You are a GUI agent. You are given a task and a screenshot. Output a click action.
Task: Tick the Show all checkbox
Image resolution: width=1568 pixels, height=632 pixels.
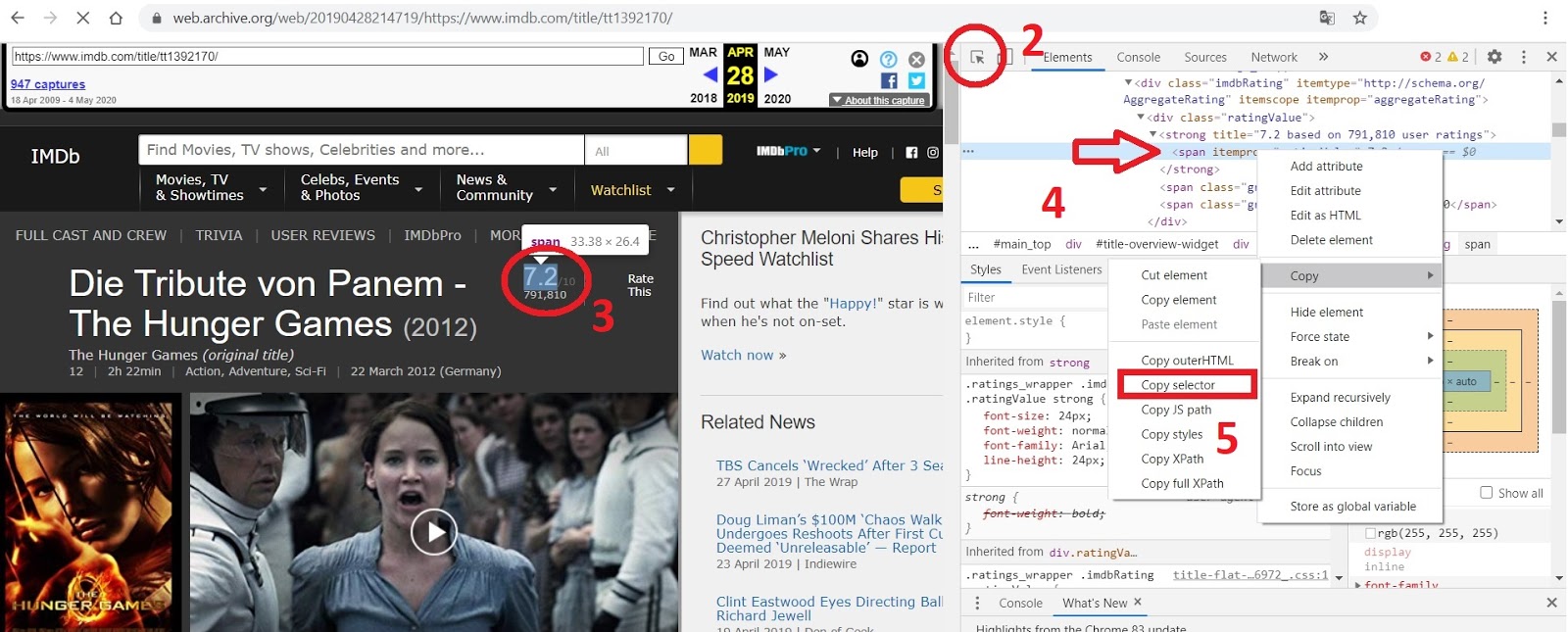point(1487,493)
